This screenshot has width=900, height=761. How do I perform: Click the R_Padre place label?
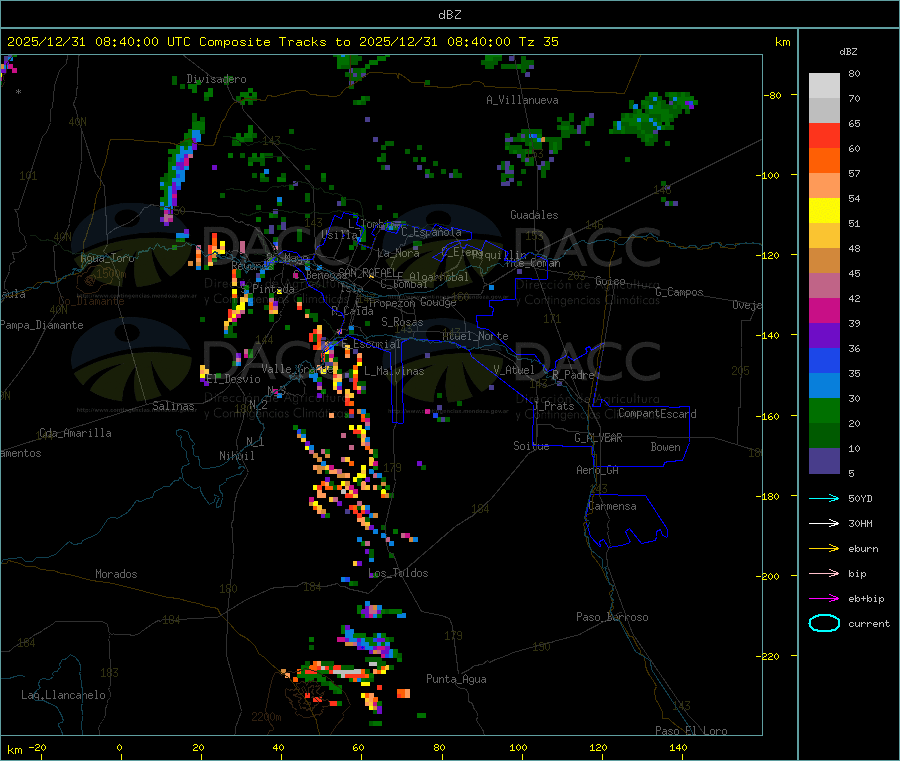573,375
